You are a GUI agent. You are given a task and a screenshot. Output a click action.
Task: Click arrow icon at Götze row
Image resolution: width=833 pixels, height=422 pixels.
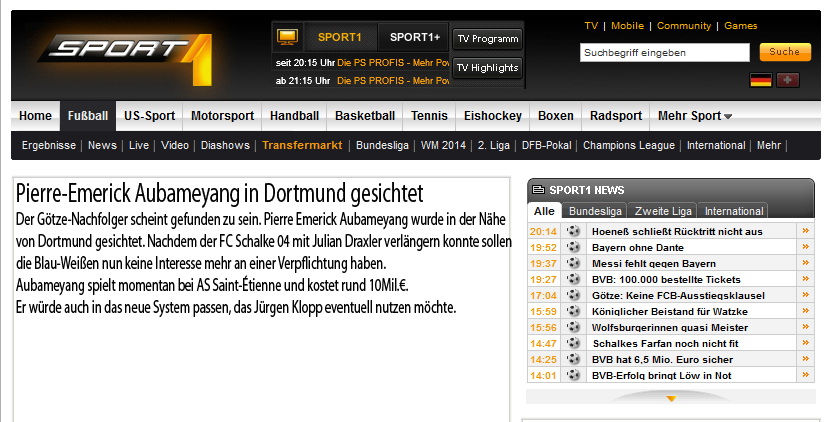click(805, 294)
